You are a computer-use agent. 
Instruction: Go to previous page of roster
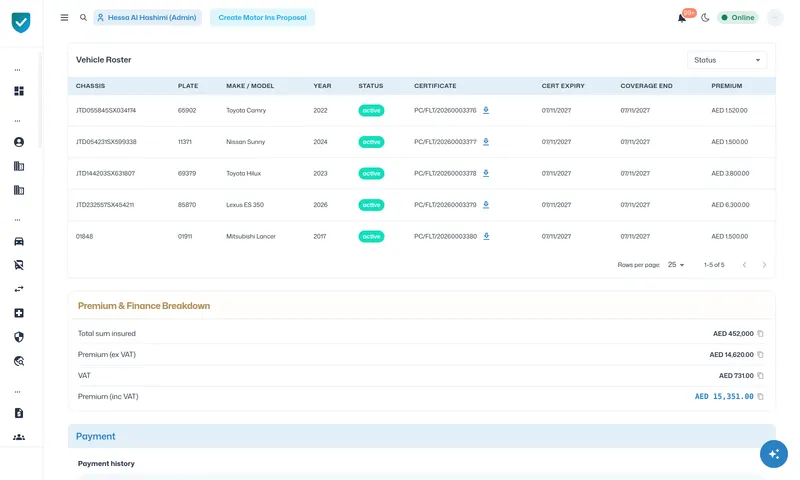744,265
